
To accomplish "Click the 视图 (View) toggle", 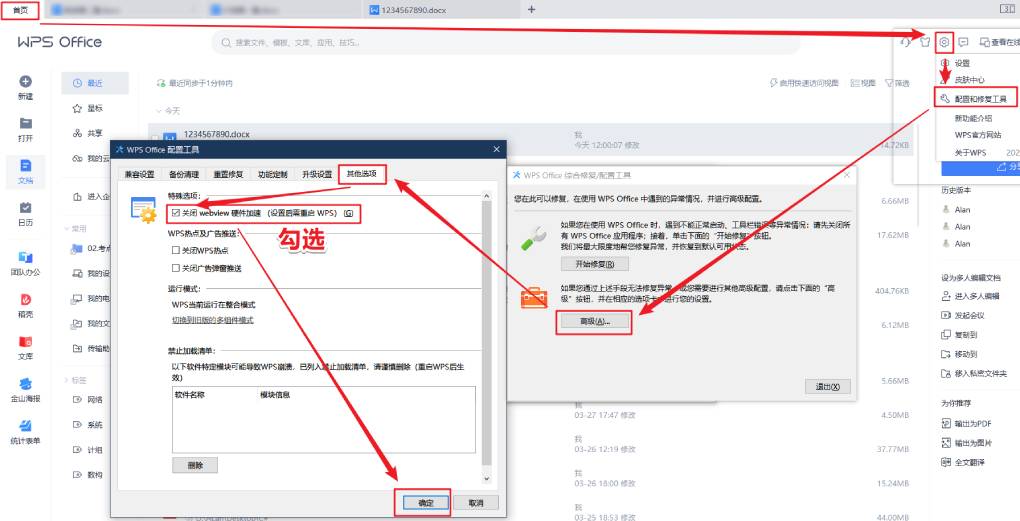I will coord(863,83).
